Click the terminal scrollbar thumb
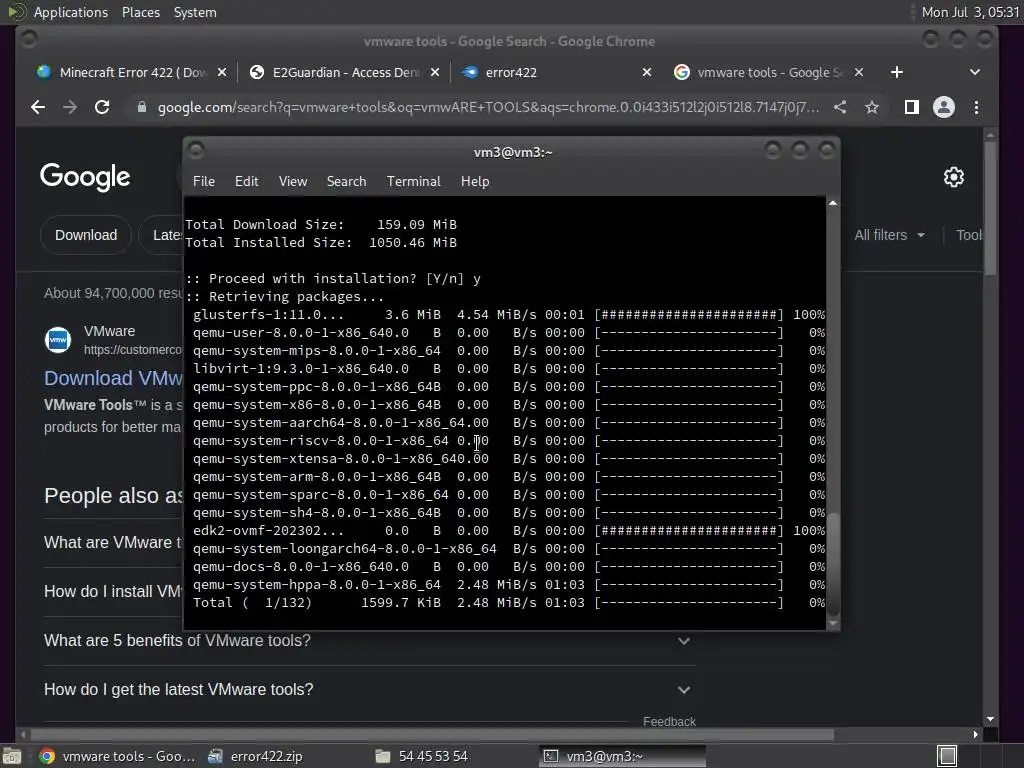The image size is (1024, 768). [833, 563]
